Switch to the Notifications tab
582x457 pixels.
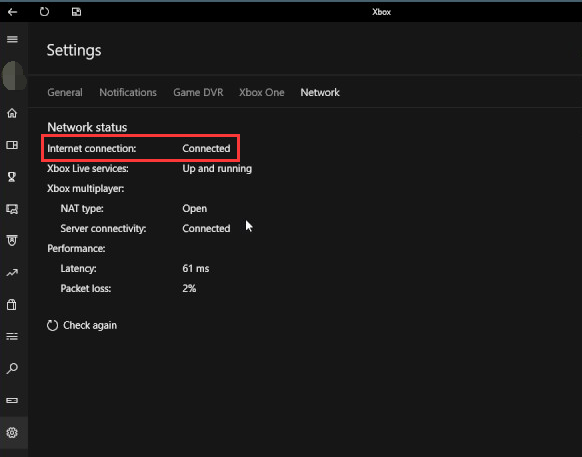pos(128,92)
